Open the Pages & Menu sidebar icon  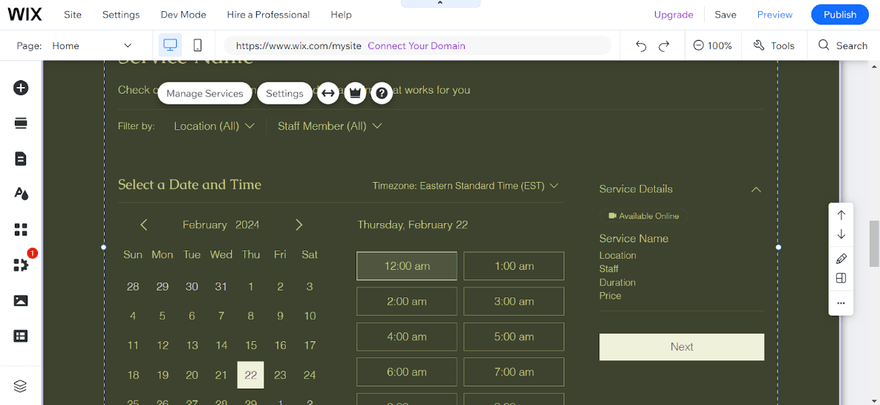[21, 159]
